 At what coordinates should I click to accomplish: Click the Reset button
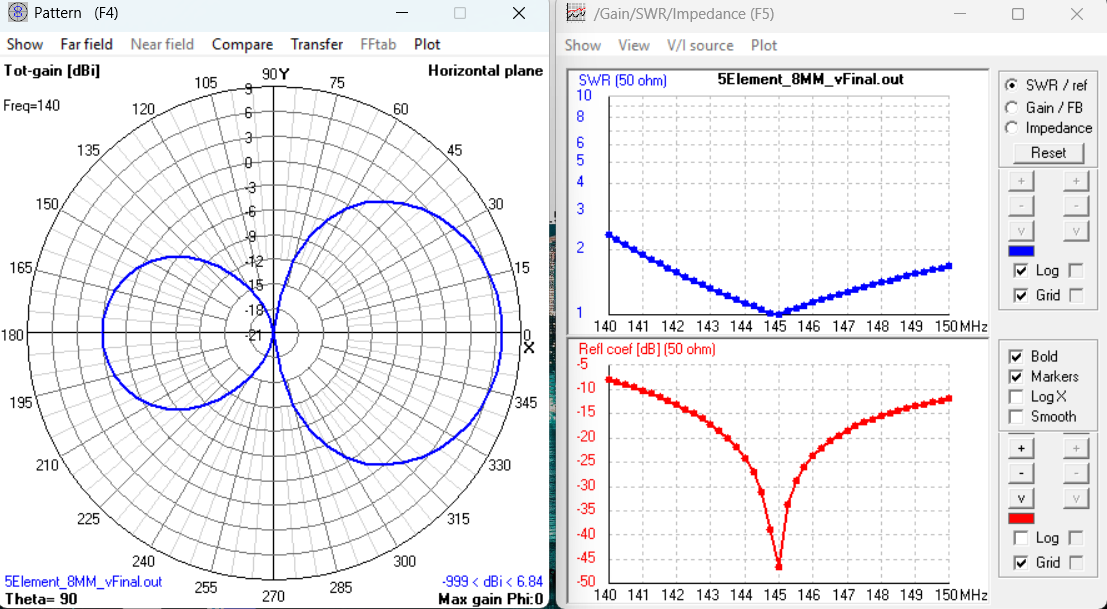tap(1048, 153)
